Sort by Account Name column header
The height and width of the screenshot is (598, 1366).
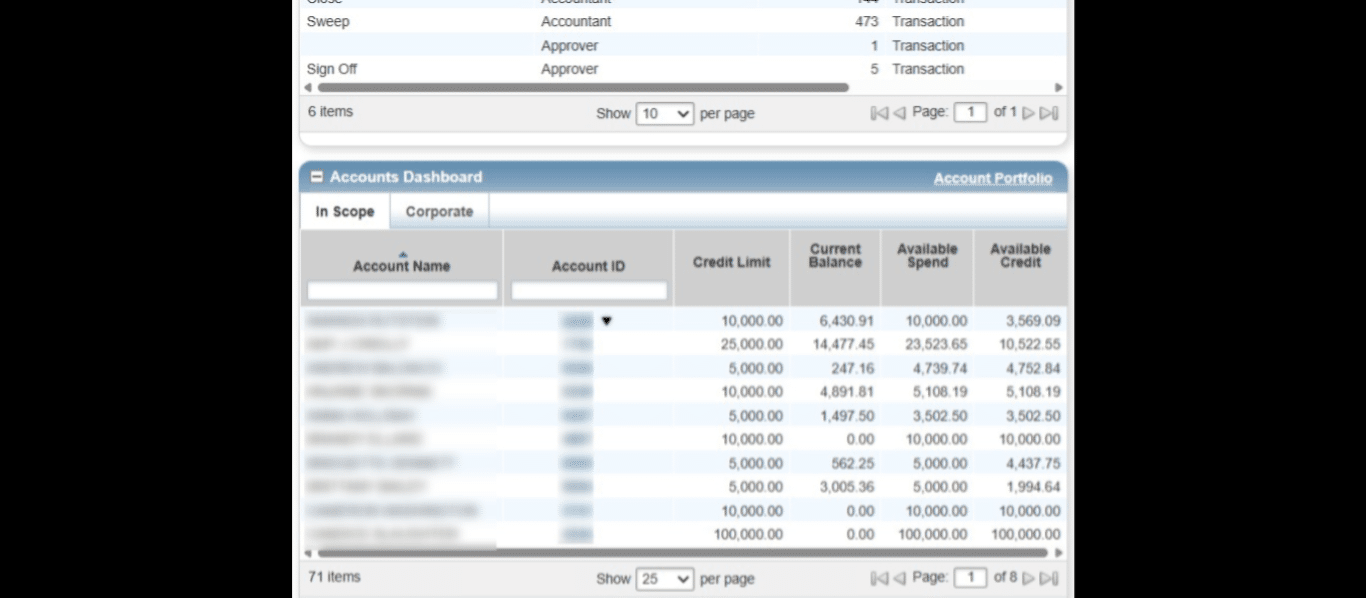[401, 266]
